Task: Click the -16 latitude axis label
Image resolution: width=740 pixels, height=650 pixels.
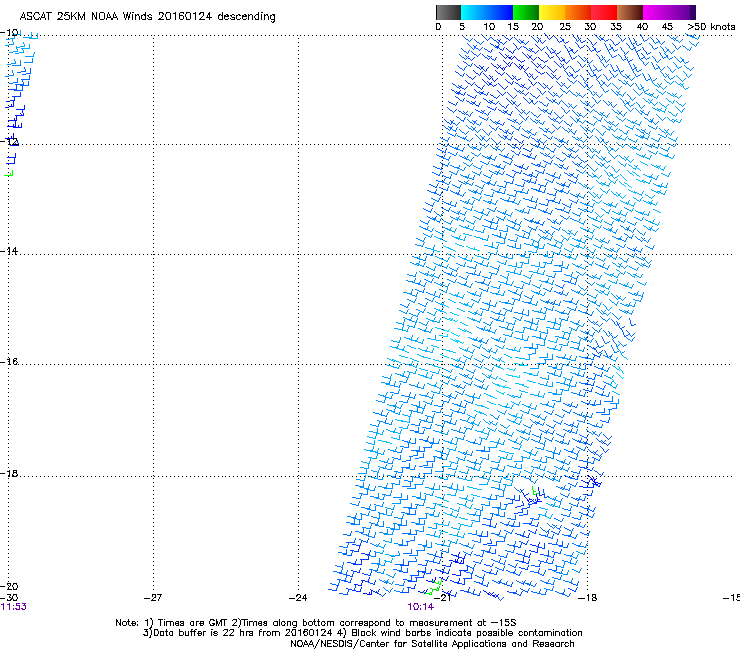Action: [x=9, y=362]
